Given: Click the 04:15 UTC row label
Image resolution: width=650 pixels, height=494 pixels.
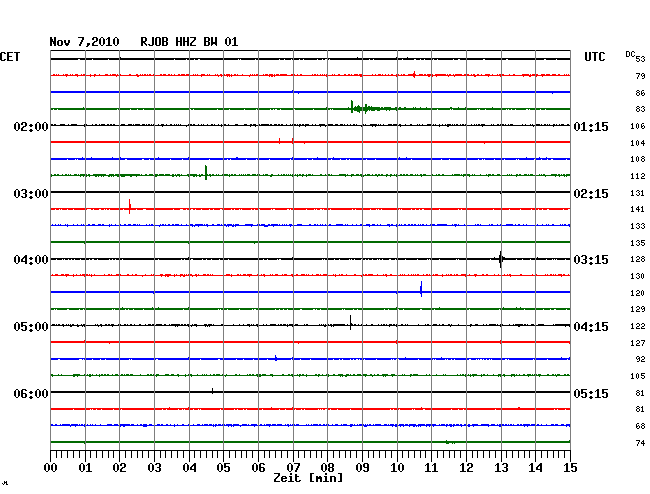Looking at the screenshot, I should (591, 327).
